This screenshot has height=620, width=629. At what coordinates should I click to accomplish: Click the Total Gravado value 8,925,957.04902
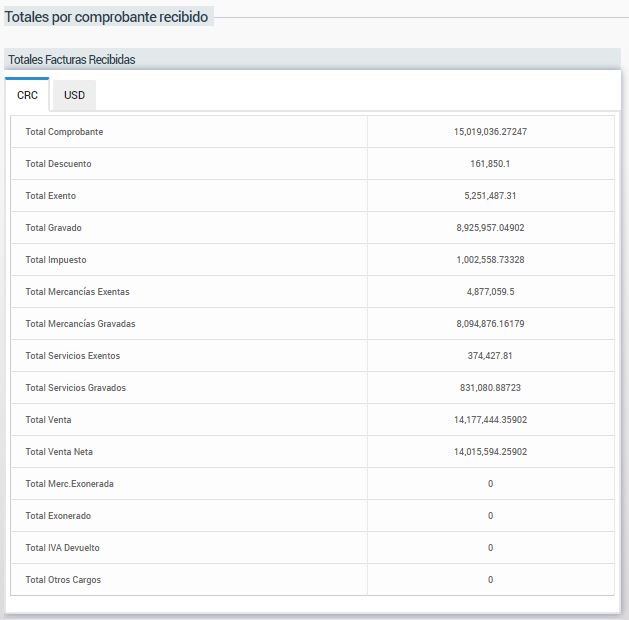point(490,228)
